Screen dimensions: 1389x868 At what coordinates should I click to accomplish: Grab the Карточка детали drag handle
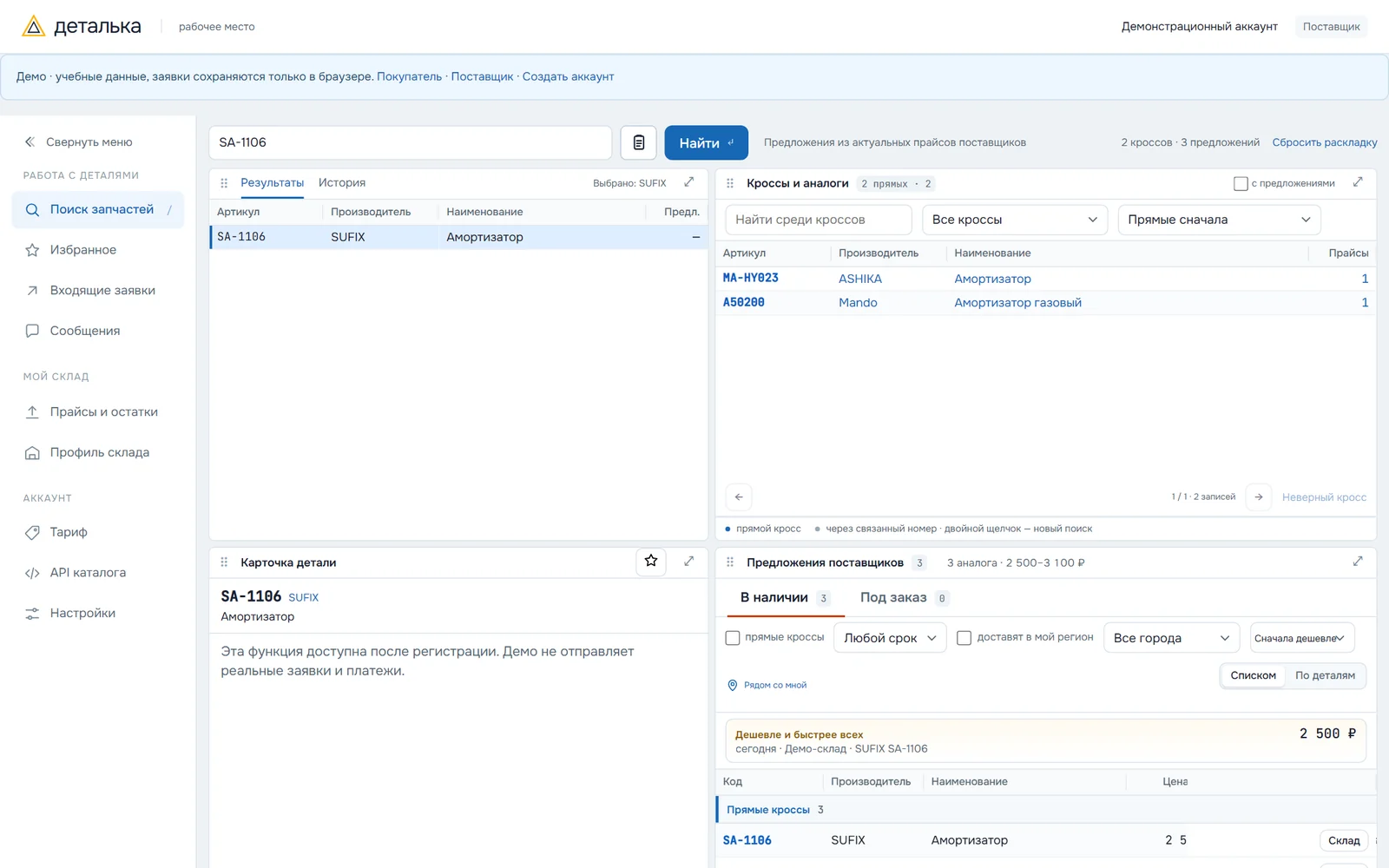[x=224, y=562]
